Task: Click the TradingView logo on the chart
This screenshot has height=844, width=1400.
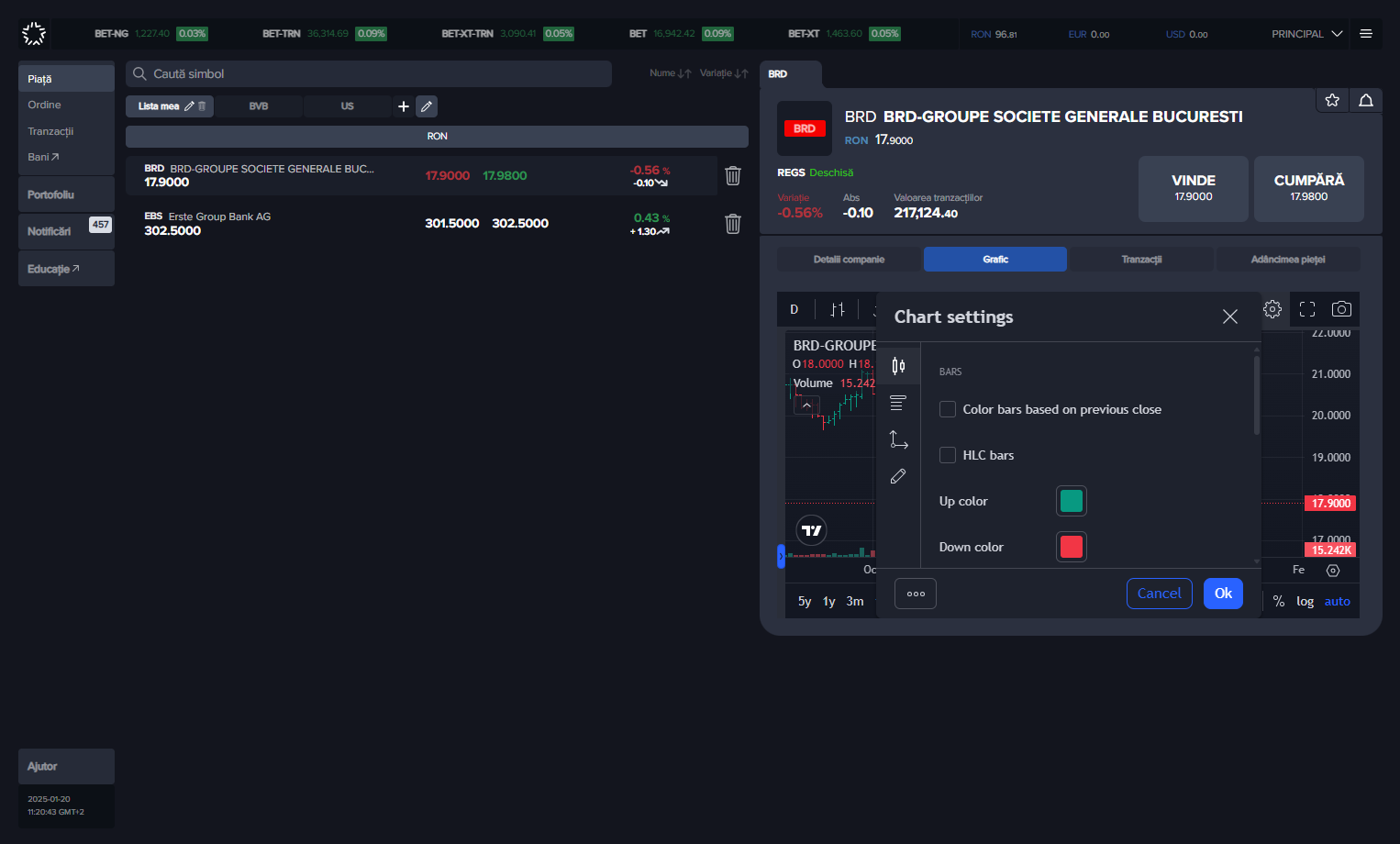Action: click(x=812, y=530)
